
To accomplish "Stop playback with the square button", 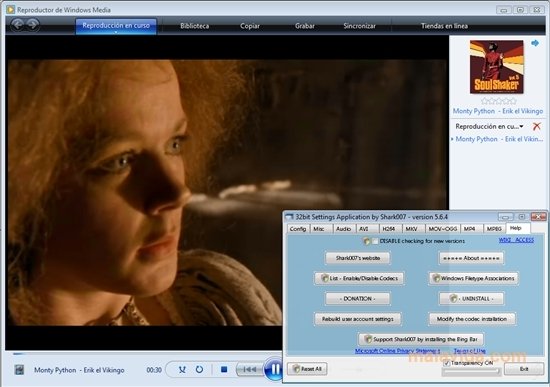I will 224,369.
